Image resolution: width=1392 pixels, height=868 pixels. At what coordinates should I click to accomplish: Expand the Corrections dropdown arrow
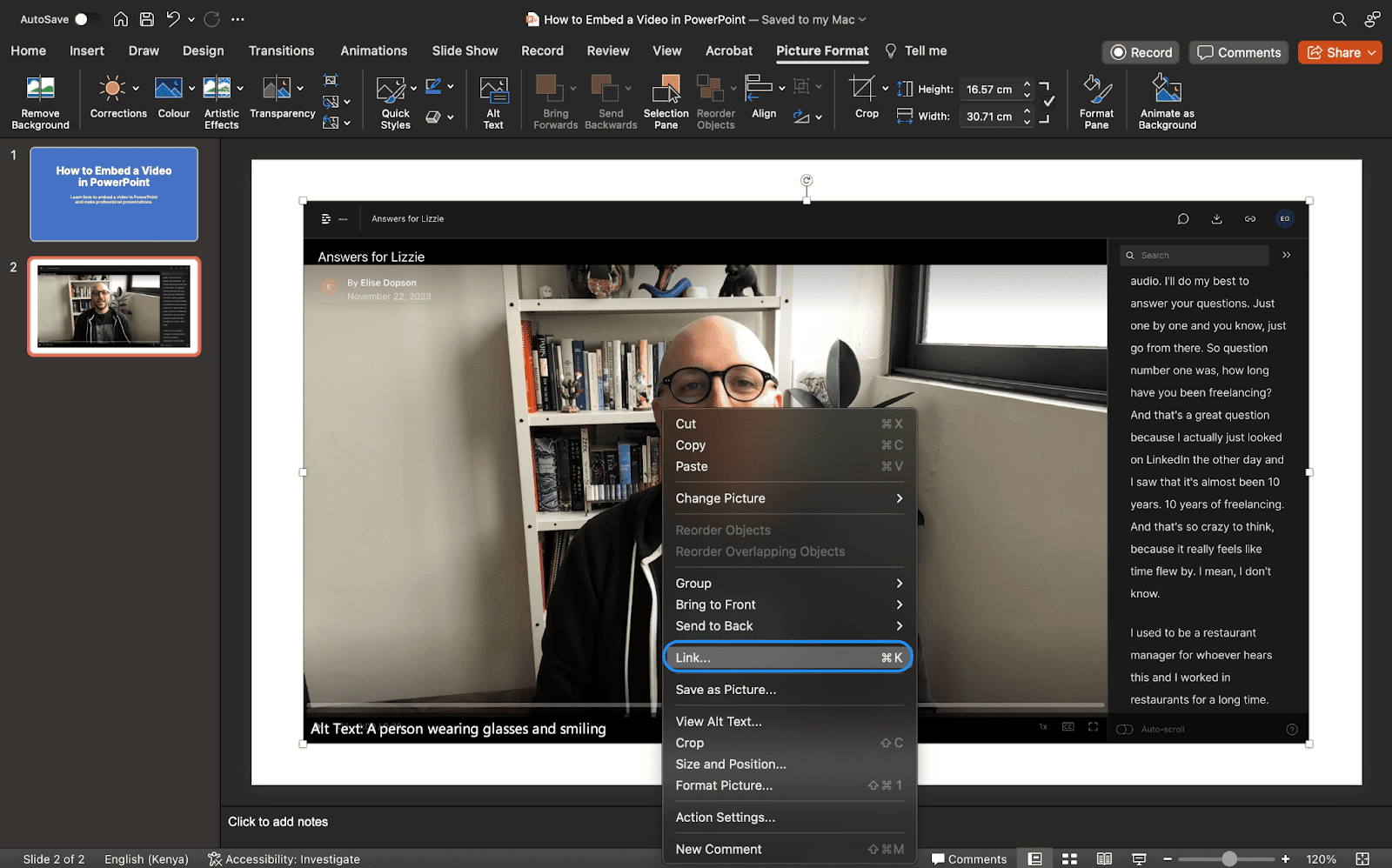136,89
